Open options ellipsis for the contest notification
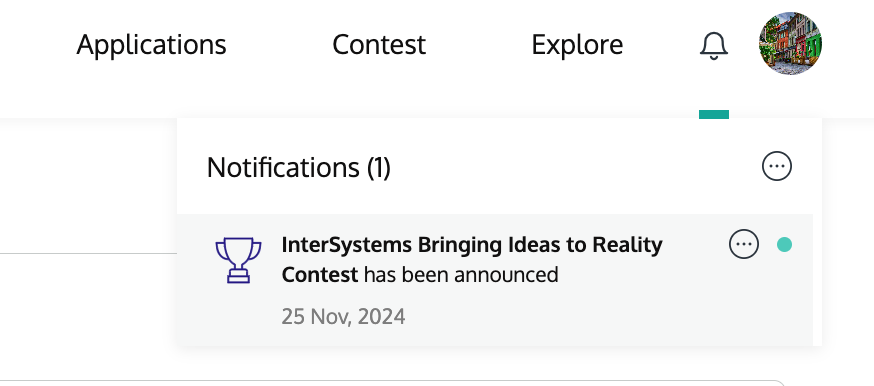 [x=744, y=244]
